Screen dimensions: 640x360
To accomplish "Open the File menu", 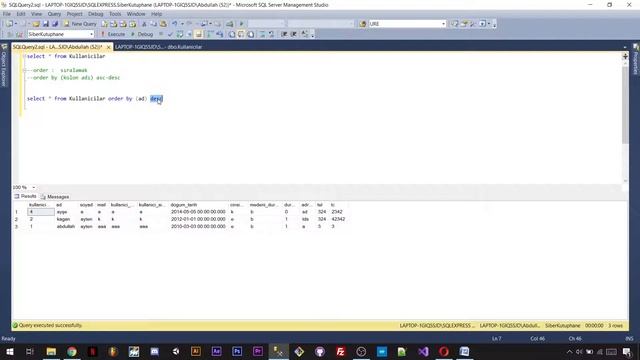I will 7,14.
